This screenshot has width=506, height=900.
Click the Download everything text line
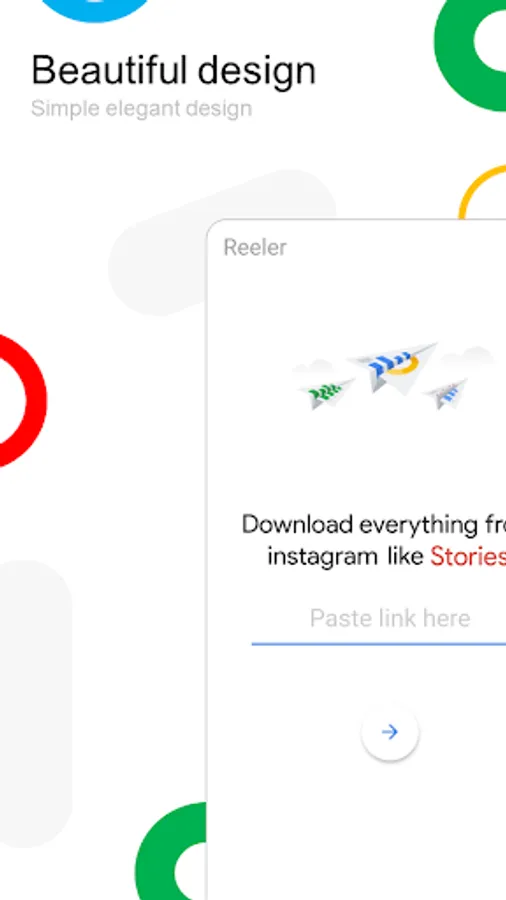(373, 525)
